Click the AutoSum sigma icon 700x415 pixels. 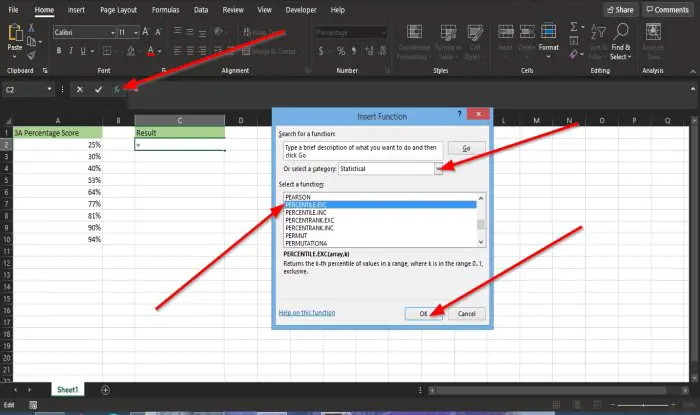click(574, 27)
